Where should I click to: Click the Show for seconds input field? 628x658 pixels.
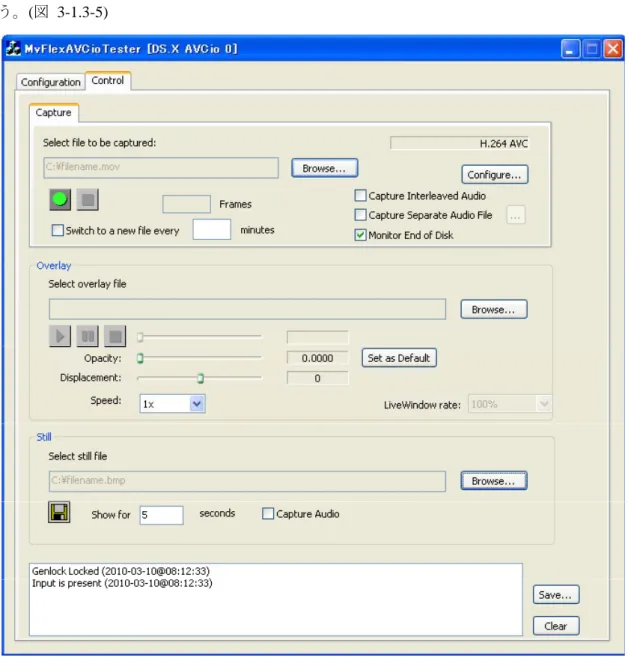(162, 515)
